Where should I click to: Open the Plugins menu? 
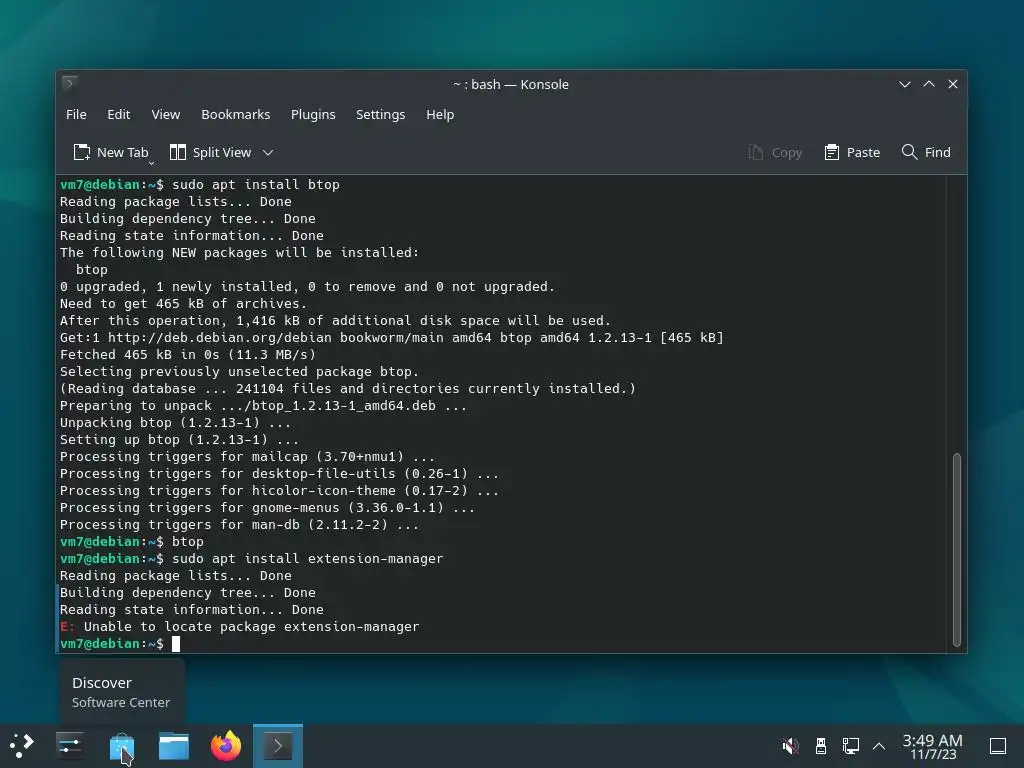[x=313, y=114]
